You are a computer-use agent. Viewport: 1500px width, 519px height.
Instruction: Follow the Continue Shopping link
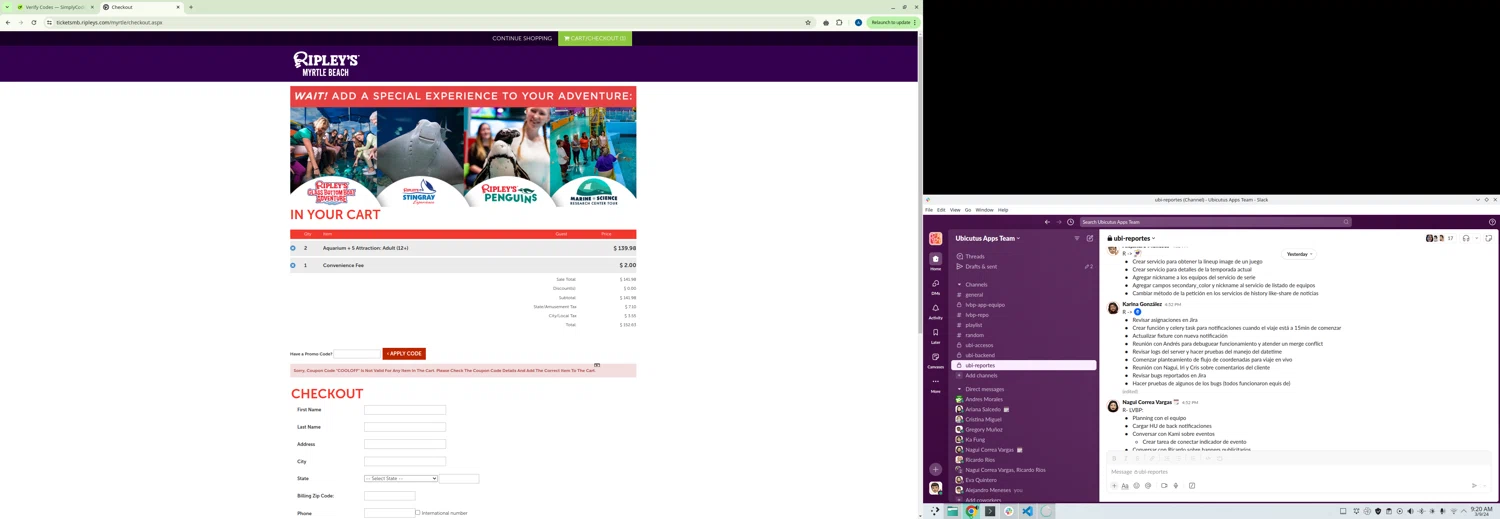click(x=522, y=38)
